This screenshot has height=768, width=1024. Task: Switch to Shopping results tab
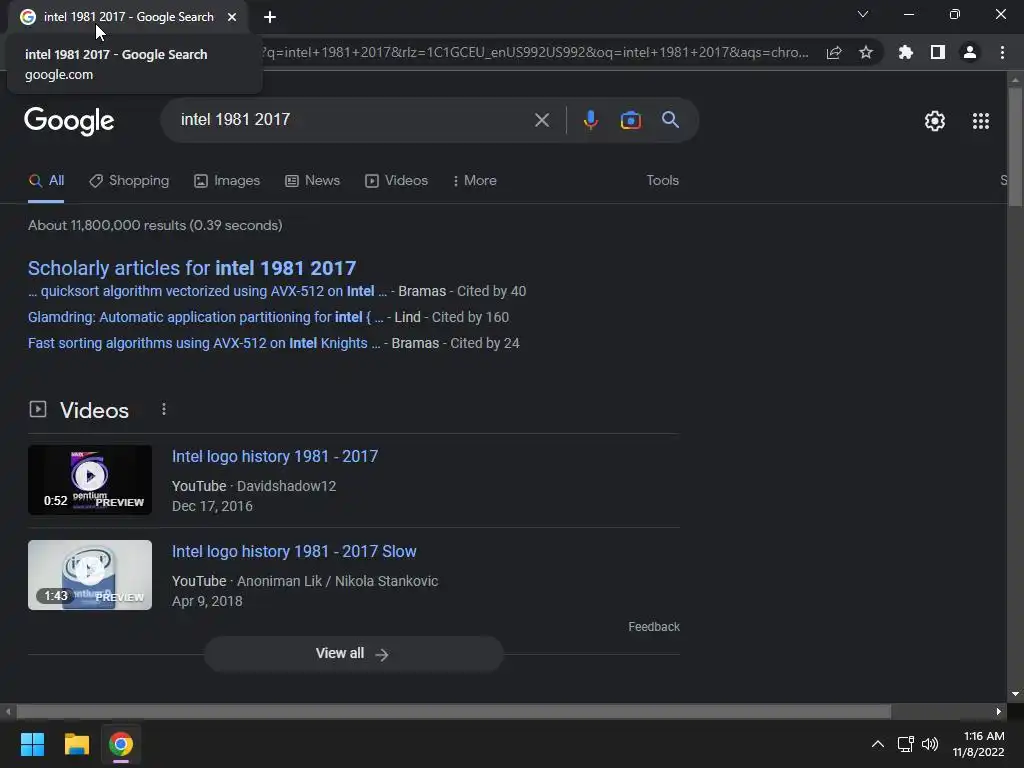[x=129, y=181]
